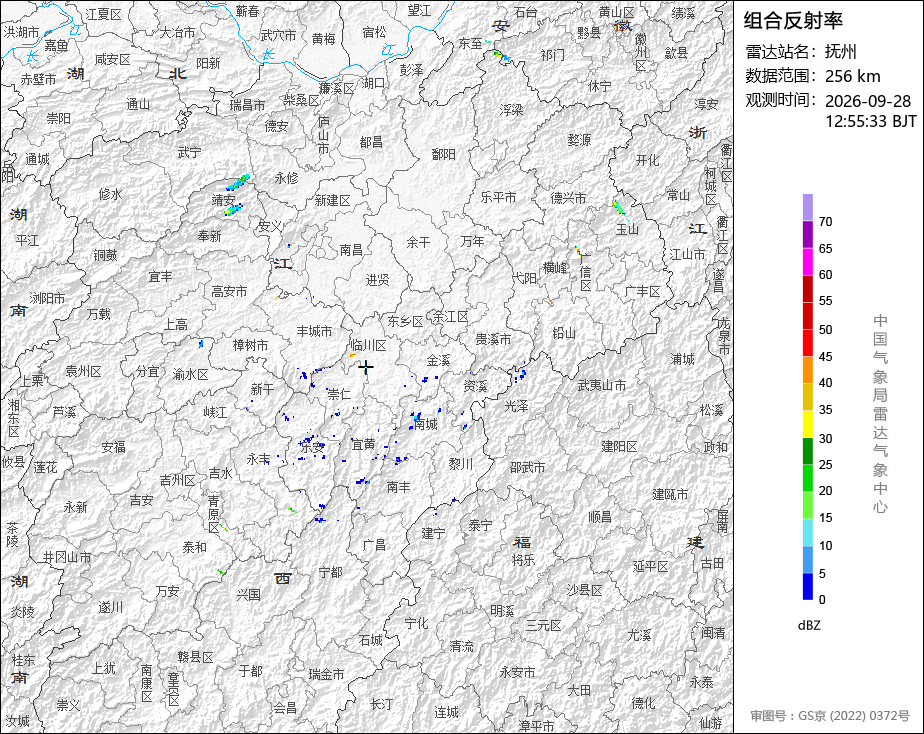Click the 南城 label on the map
924x734 pixels.
tap(425, 424)
